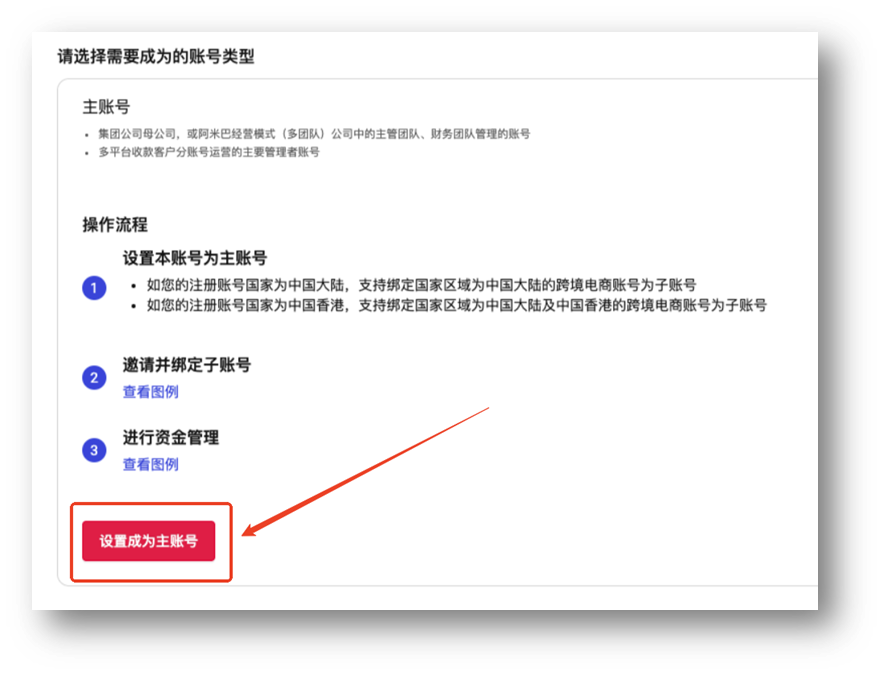
Task: Open 查看图例 link under 进行资金管理
Action: pyautogui.click(x=150, y=464)
